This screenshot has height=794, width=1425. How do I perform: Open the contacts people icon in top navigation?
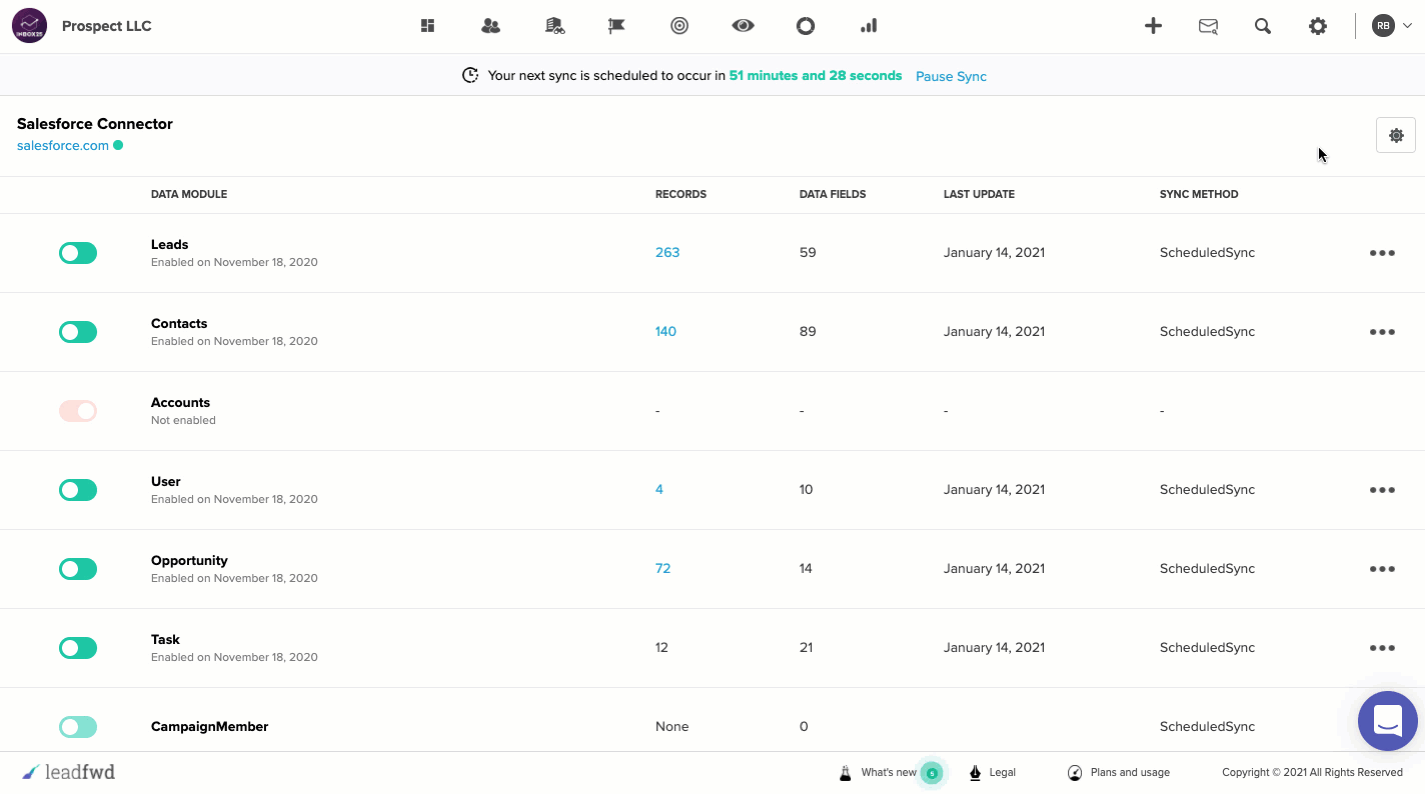coord(490,26)
